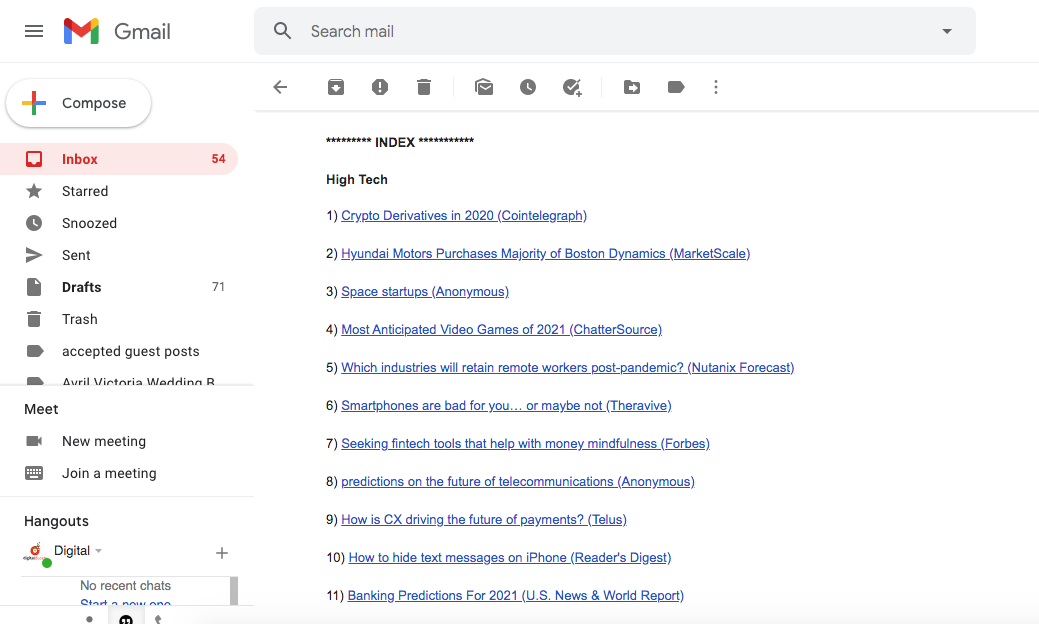Click the Gmail logo

tap(117, 31)
